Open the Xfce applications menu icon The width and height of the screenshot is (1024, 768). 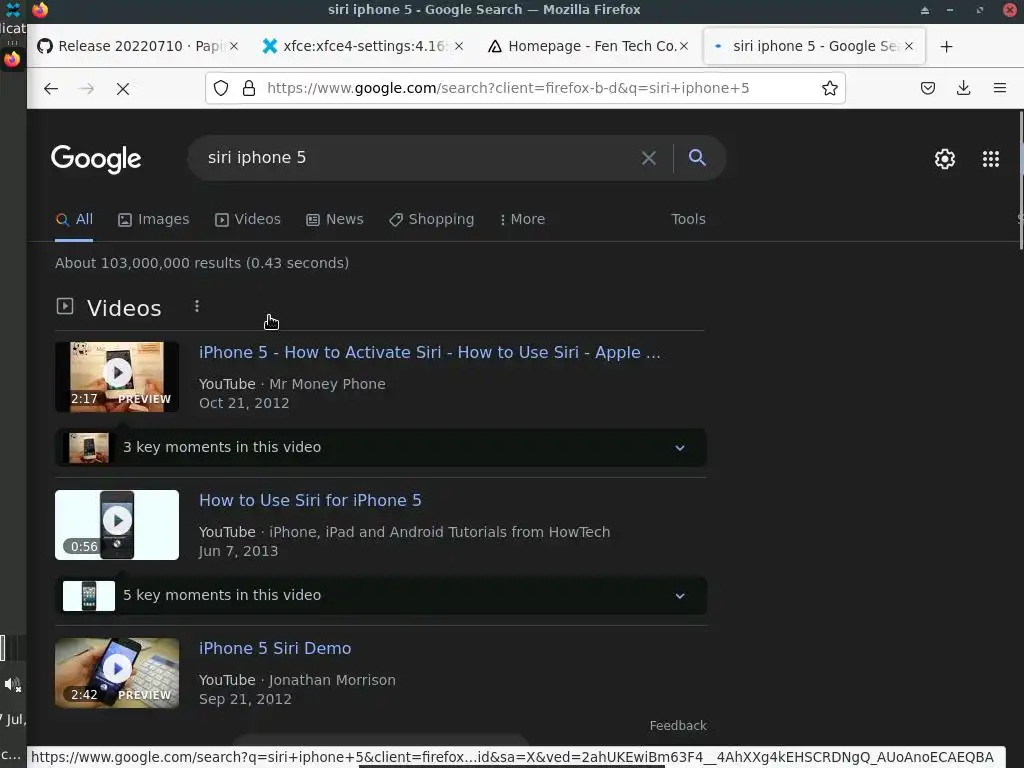12,9
